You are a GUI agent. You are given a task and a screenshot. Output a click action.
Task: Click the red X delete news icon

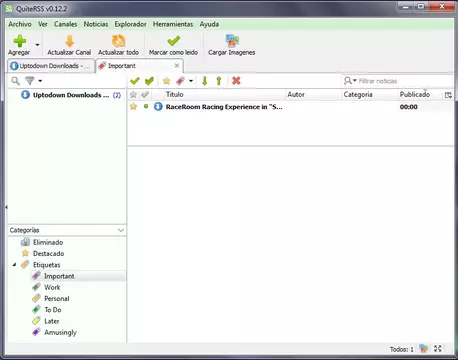236,81
